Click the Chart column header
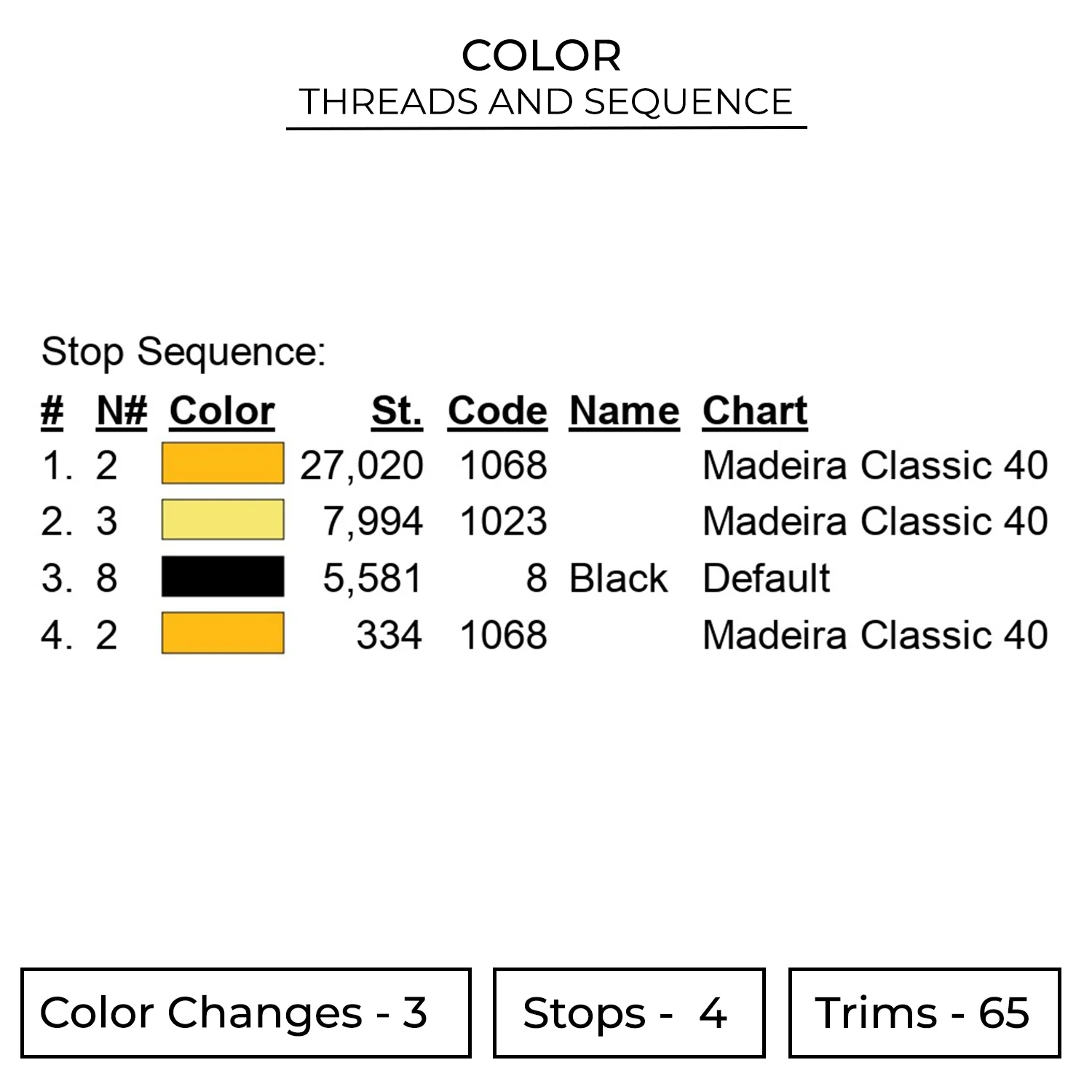The image size is (1092, 1092). [x=755, y=411]
